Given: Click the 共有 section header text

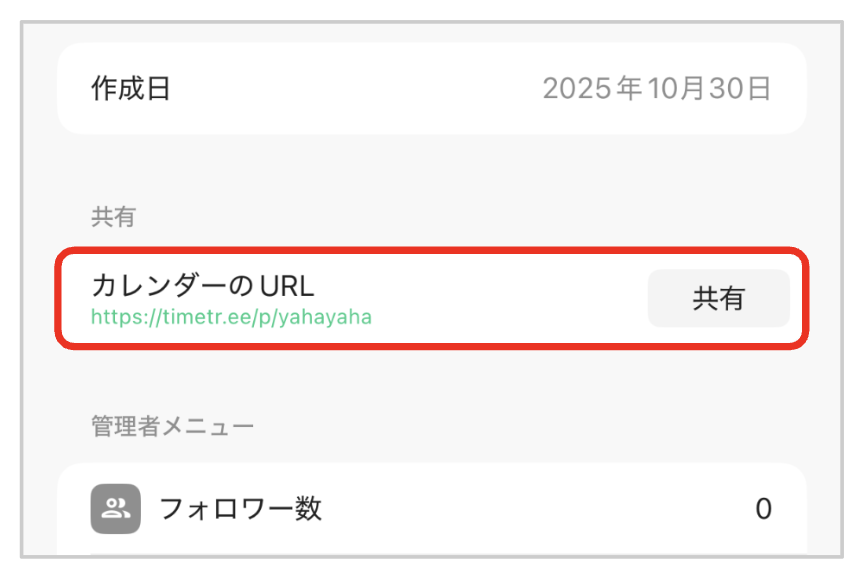Looking at the screenshot, I should (x=112, y=217).
